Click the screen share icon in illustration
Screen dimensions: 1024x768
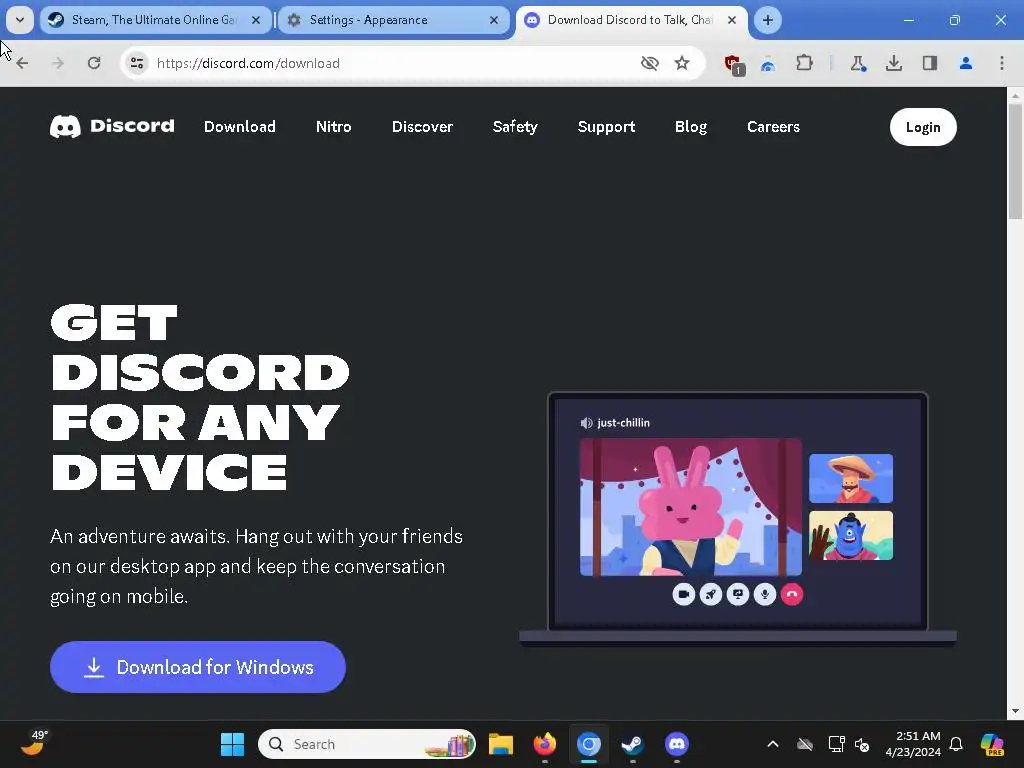(738, 594)
